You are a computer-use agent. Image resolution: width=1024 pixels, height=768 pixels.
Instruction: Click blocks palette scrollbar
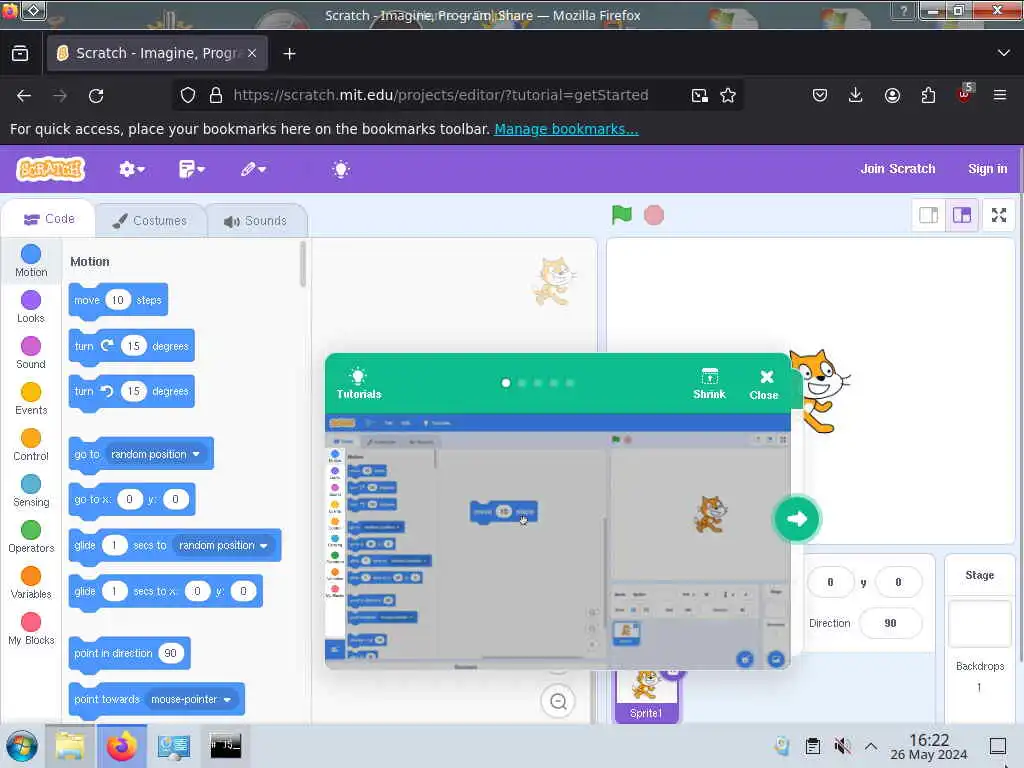point(302,264)
